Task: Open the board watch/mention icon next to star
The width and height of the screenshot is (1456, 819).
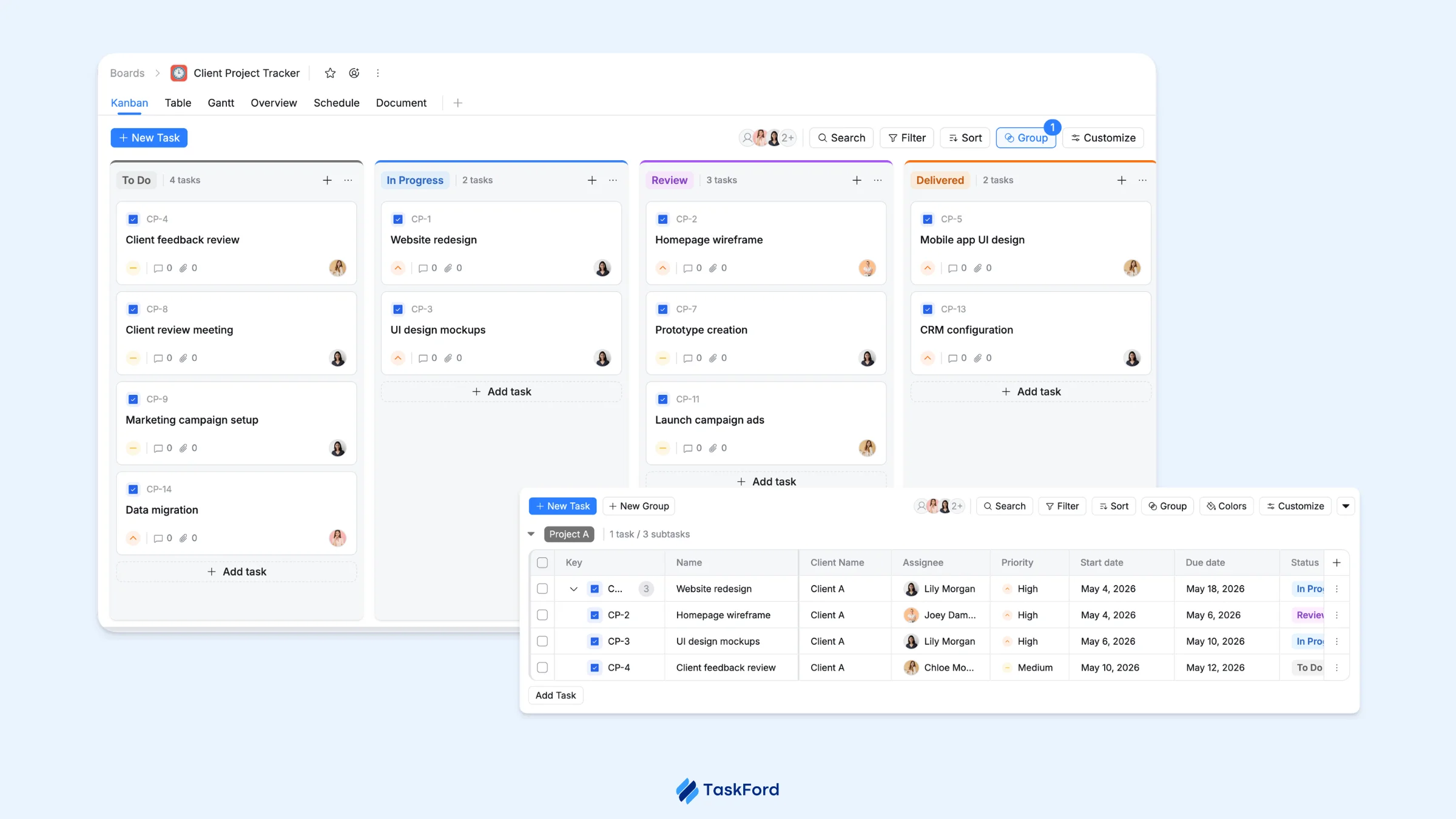Action: (x=354, y=73)
